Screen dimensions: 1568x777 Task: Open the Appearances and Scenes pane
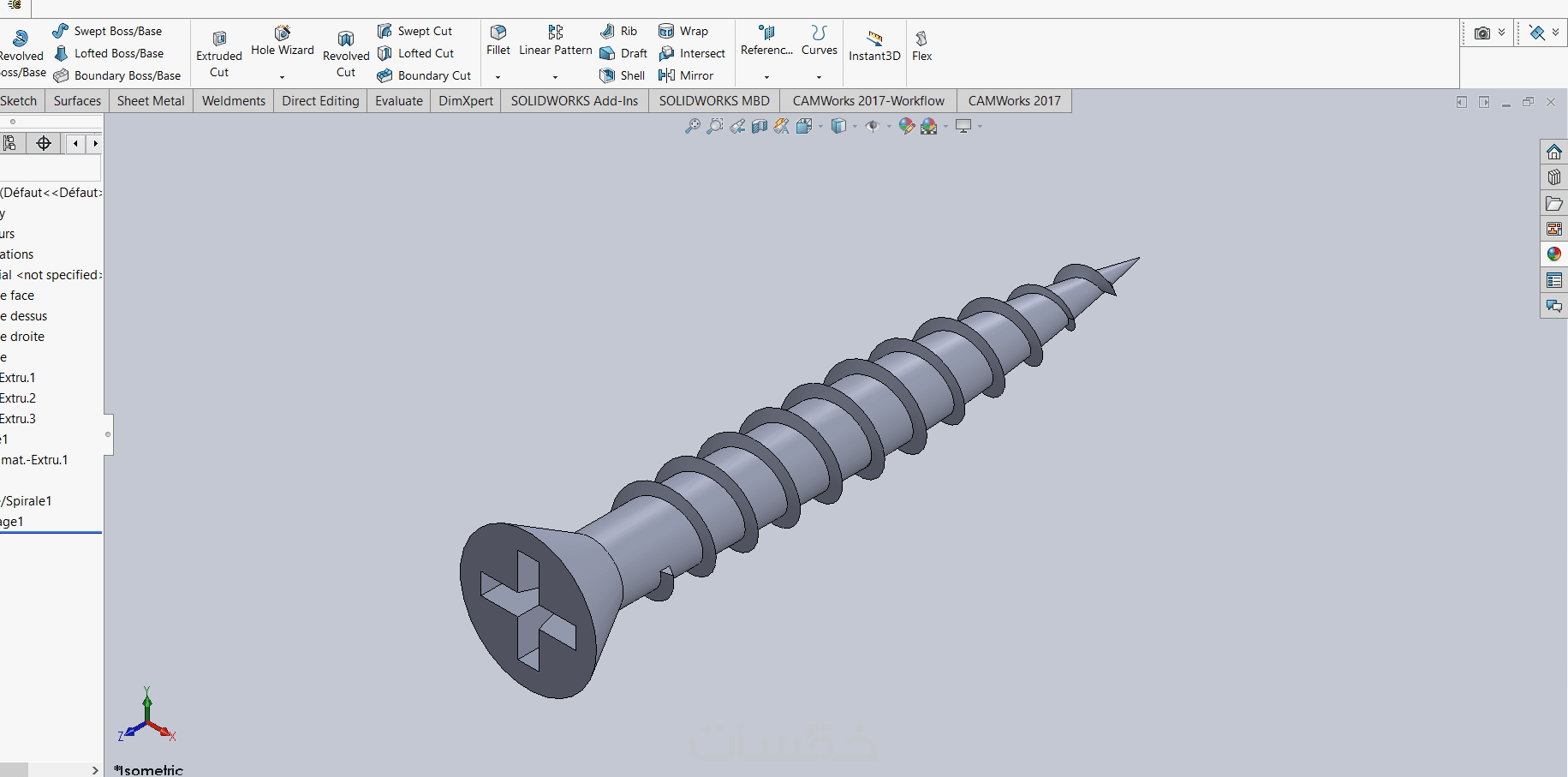(x=1554, y=254)
